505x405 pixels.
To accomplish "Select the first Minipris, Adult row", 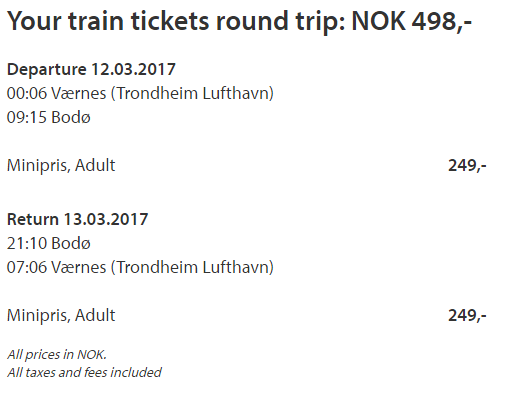I will click(247, 165).
